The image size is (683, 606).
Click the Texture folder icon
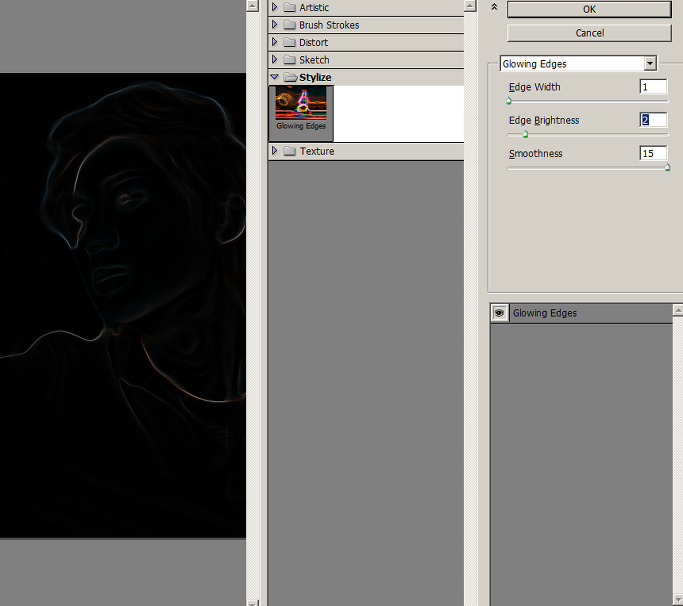(289, 151)
